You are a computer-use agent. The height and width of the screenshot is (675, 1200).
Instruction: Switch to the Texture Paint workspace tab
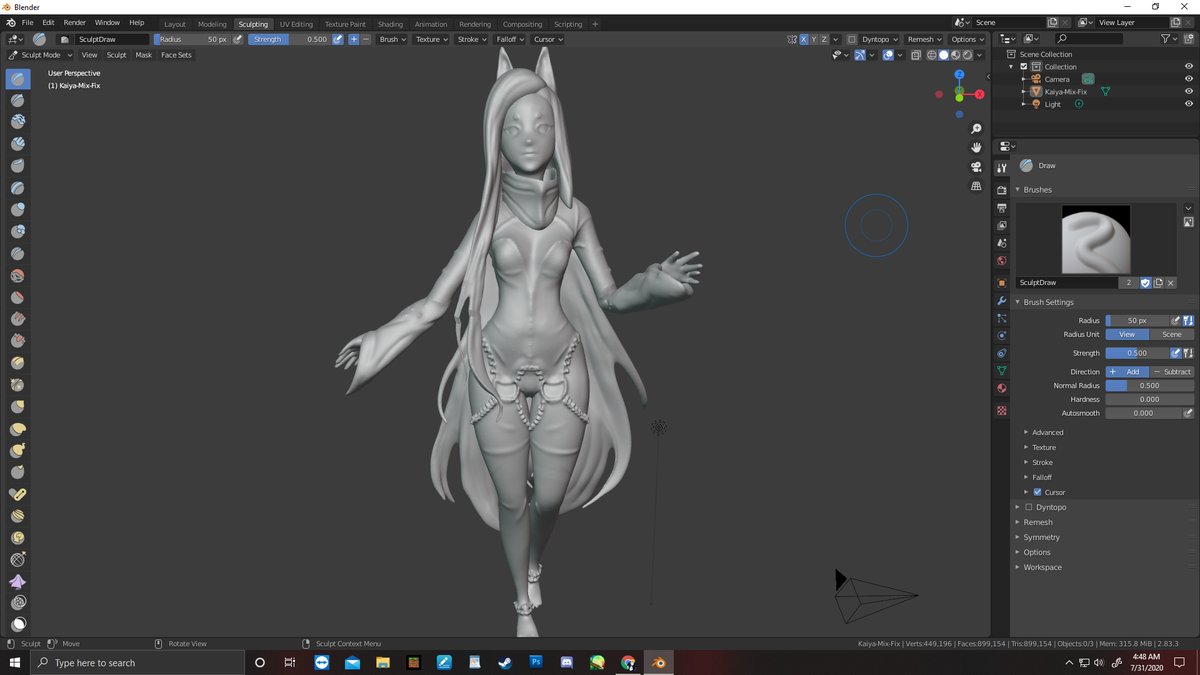pyautogui.click(x=345, y=24)
